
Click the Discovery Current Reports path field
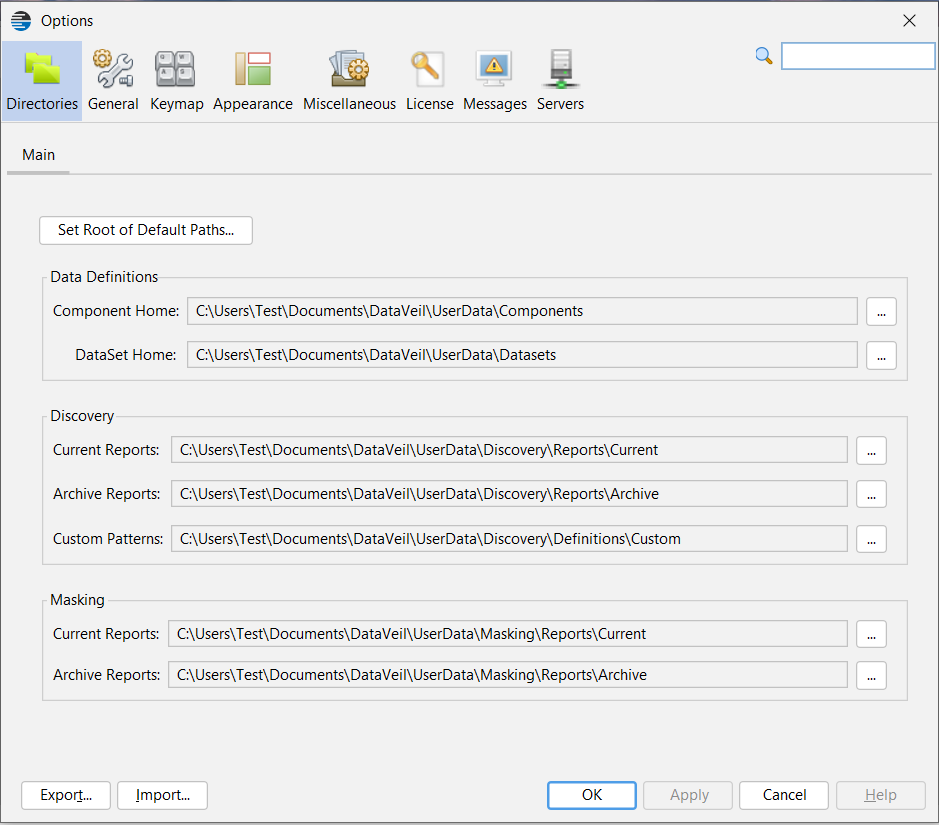click(x=509, y=450)
